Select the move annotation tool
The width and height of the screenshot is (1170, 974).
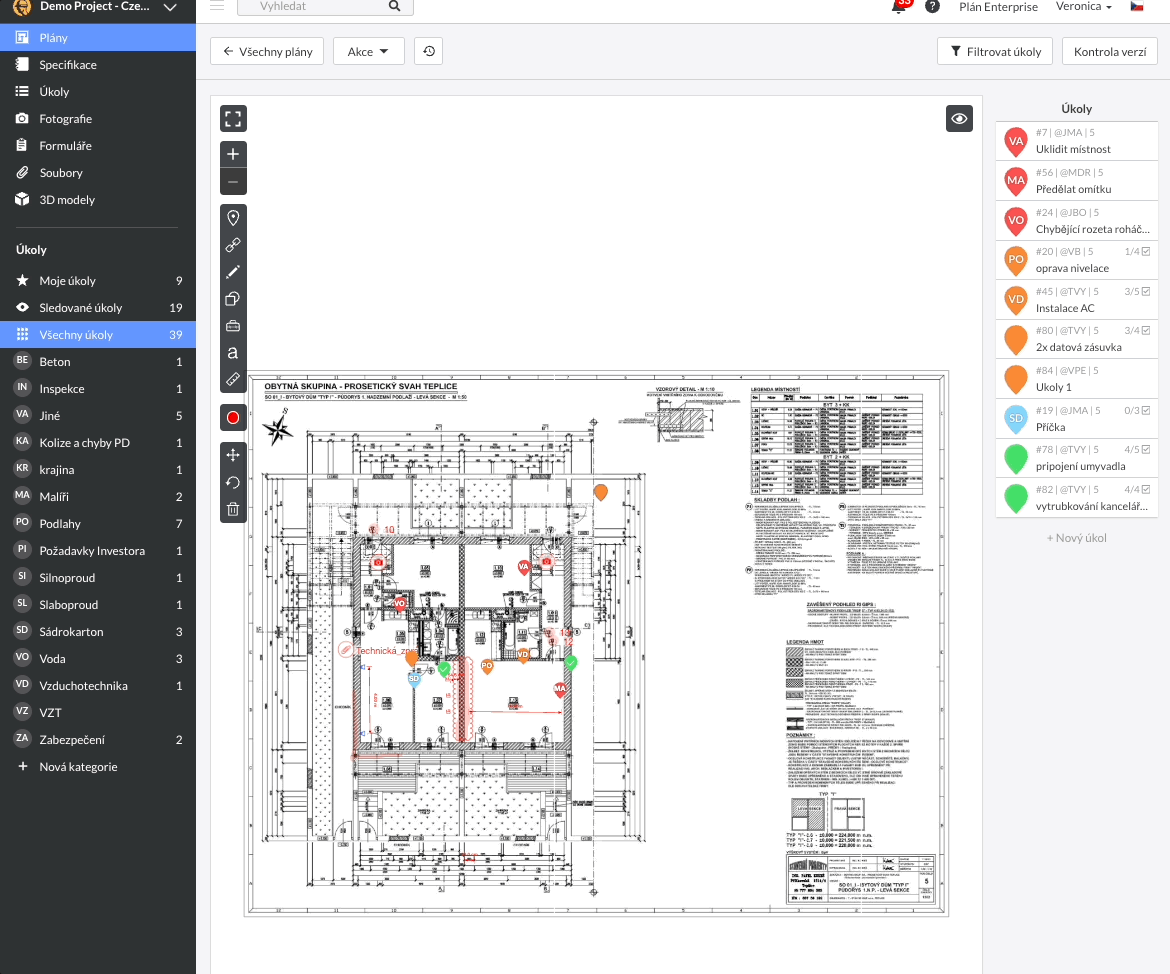tap(233, 455)
